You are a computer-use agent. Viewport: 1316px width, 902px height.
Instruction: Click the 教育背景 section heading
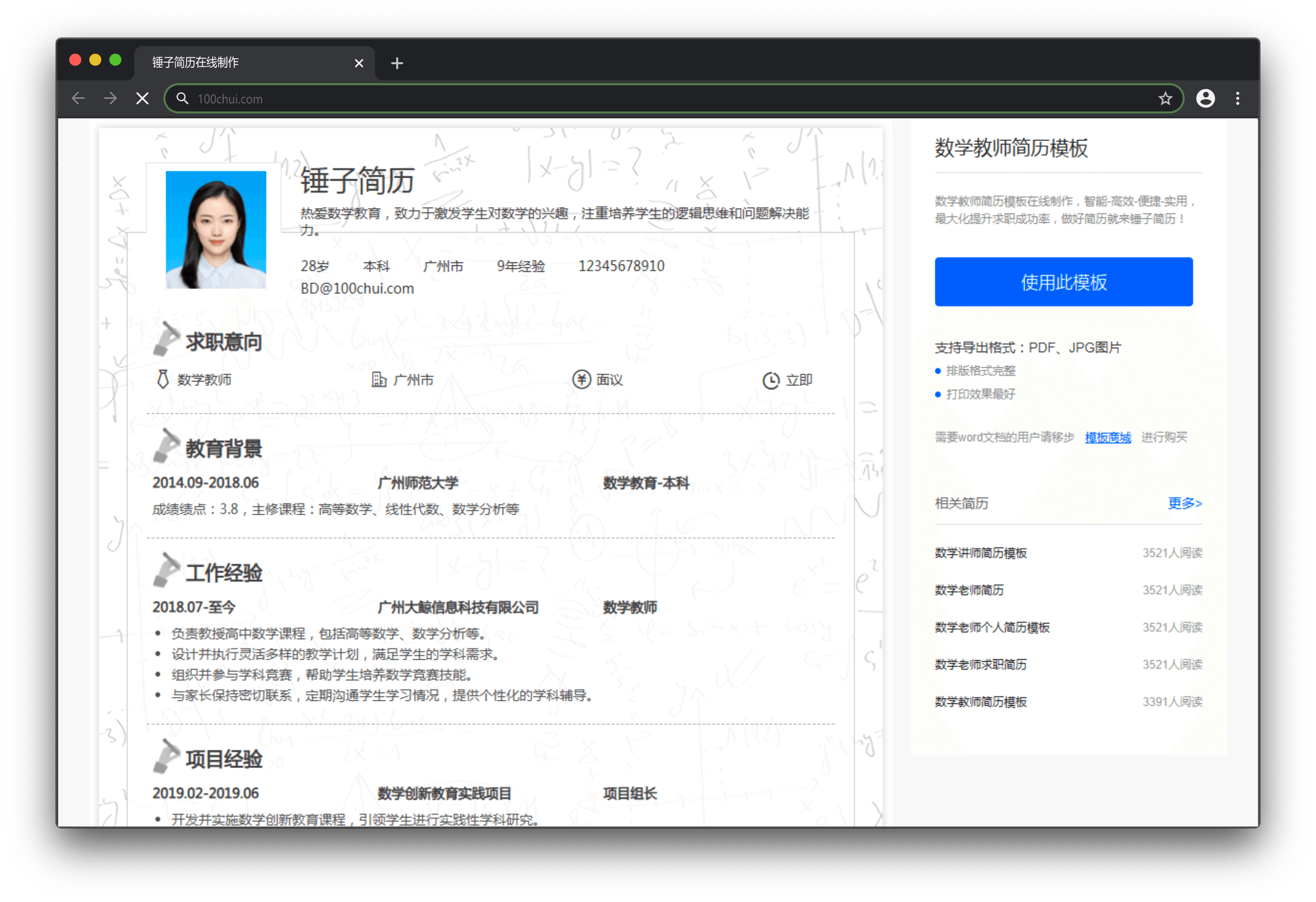(224, 448)
